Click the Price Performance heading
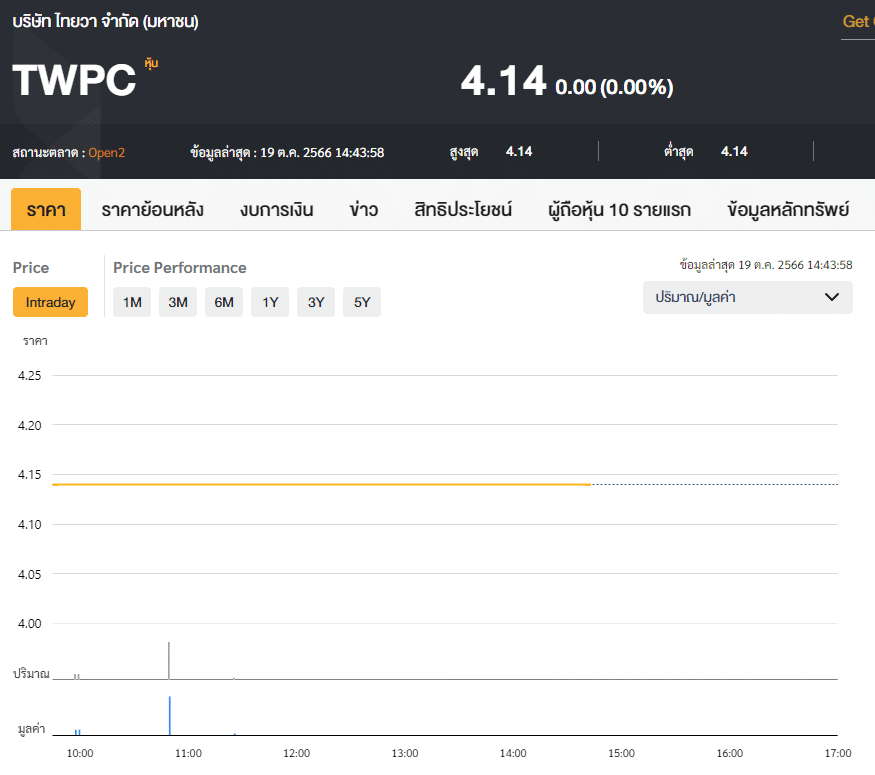Image resolution: width=875 pixels, height=775 pixels. click(x=180, y=268)
